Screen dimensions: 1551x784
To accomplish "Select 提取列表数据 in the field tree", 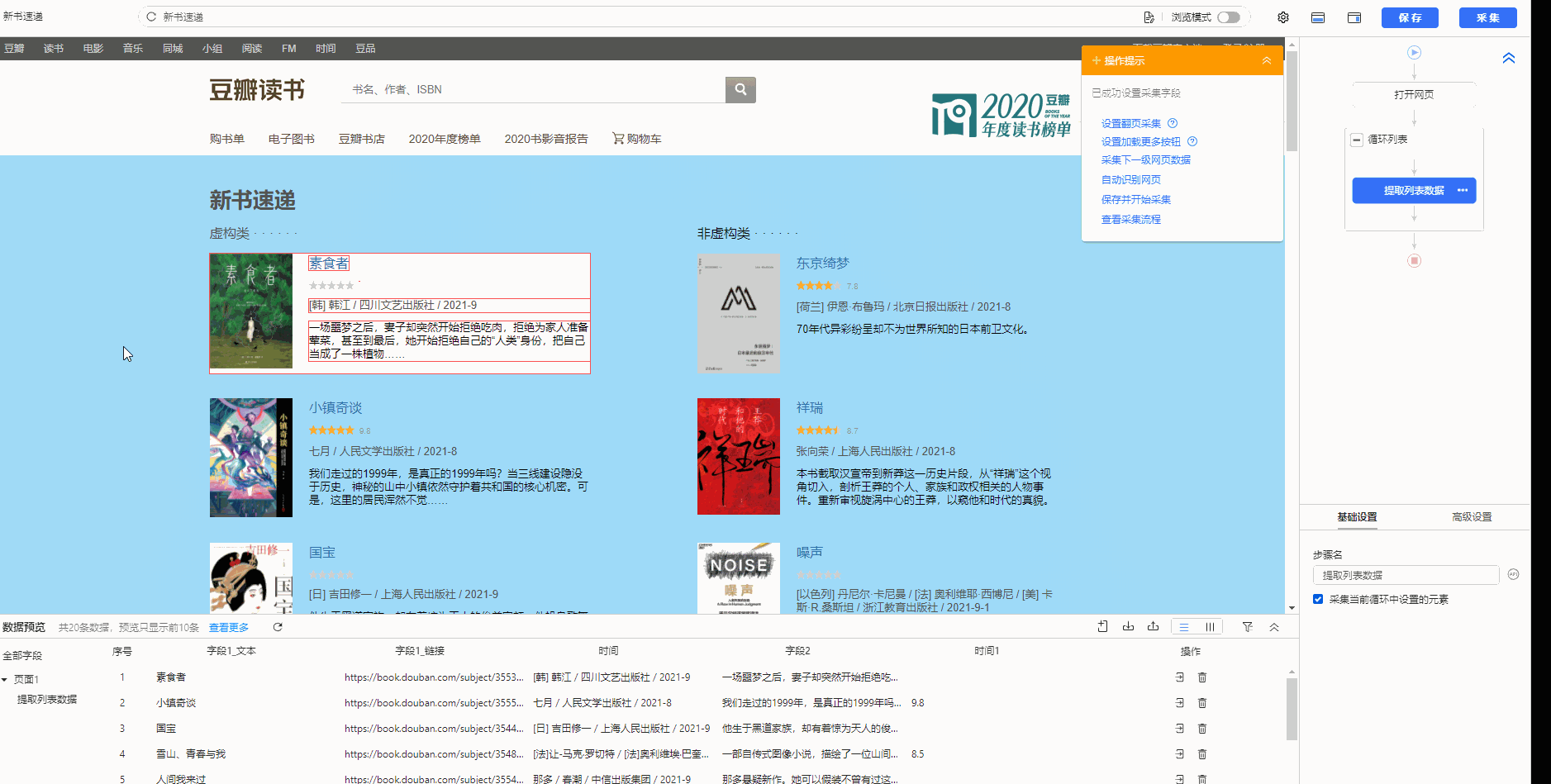I will point(47,699).
